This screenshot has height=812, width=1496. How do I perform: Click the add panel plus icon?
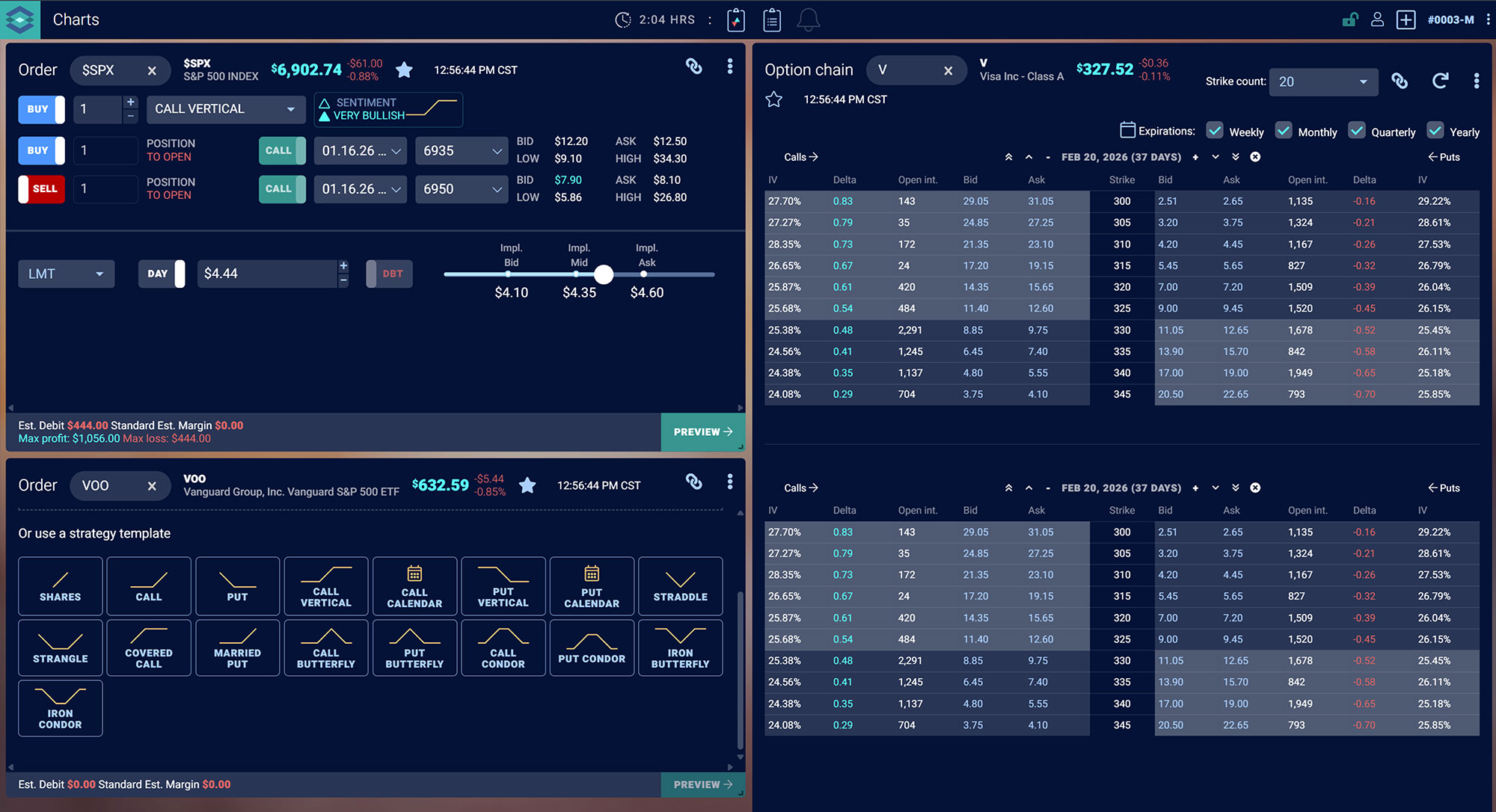(x=1405, y=20)
